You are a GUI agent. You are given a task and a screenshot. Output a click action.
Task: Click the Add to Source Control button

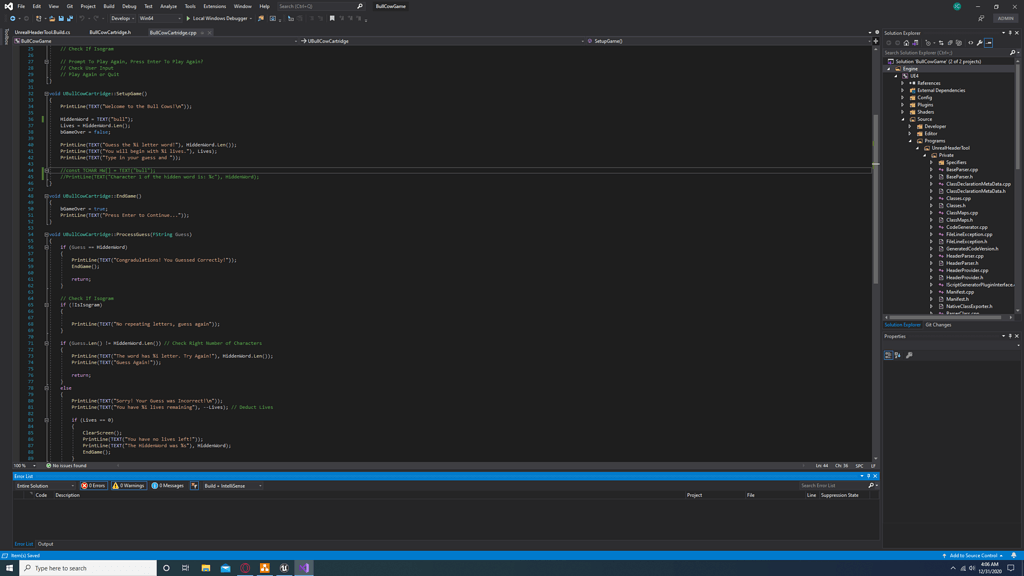click(x=975, y=554)
